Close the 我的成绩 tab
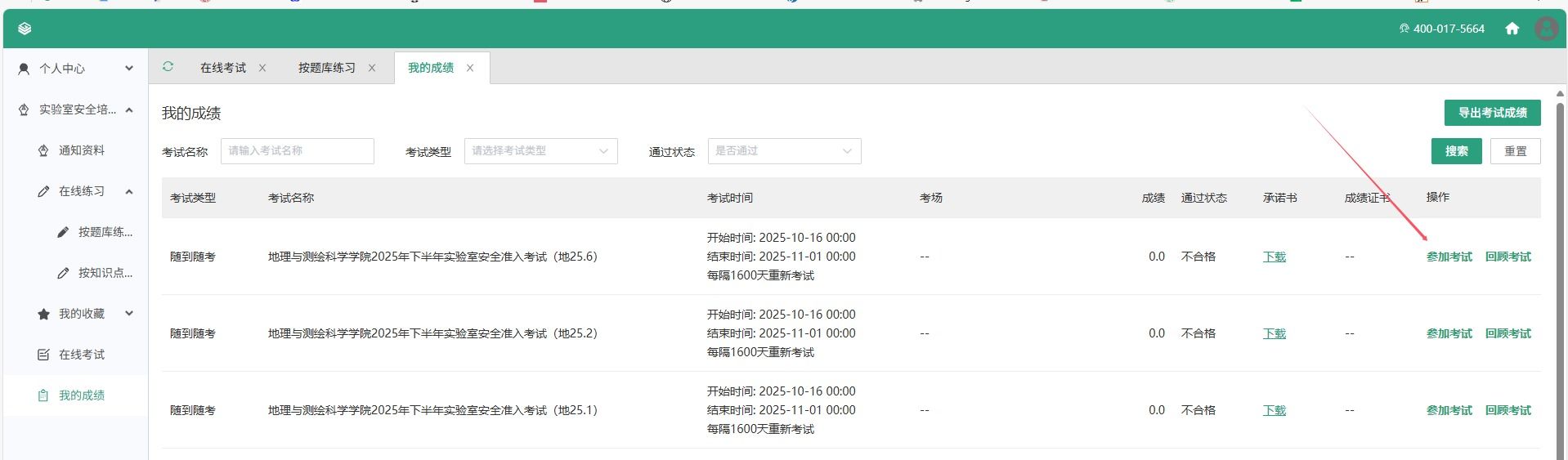 470,68
